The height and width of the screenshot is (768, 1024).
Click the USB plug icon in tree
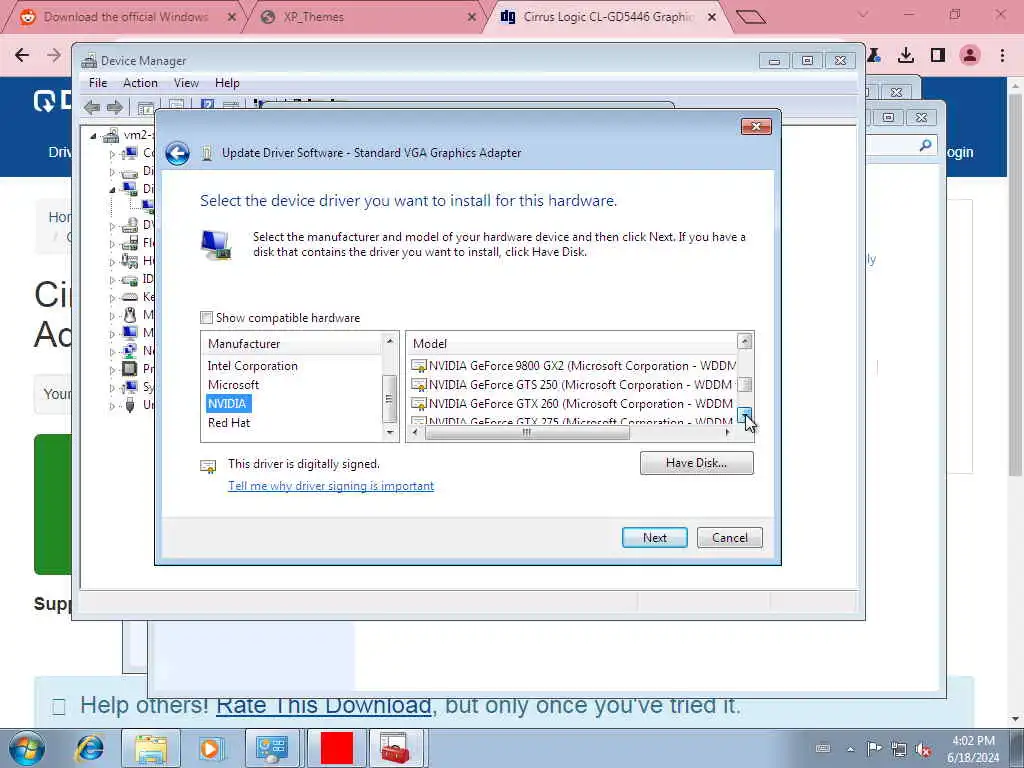click(x=130, y=405)
